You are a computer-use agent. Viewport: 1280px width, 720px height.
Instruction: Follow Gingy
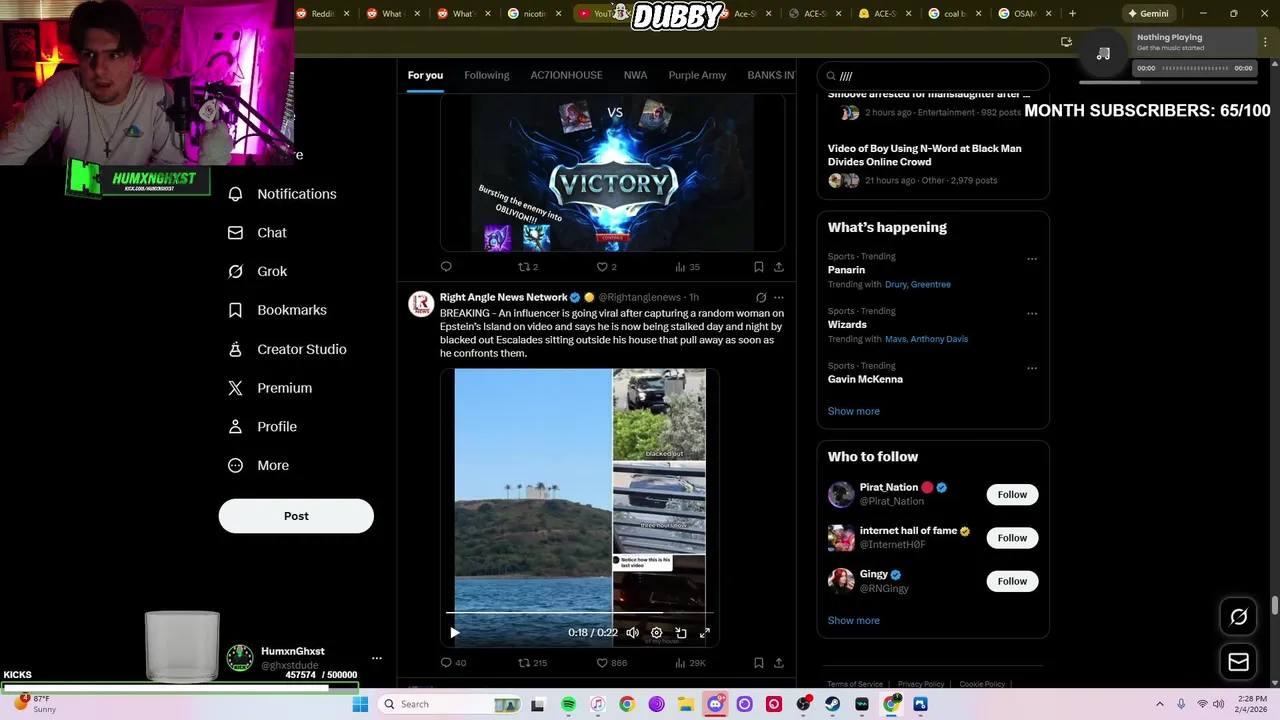[x=1012, y=581]
